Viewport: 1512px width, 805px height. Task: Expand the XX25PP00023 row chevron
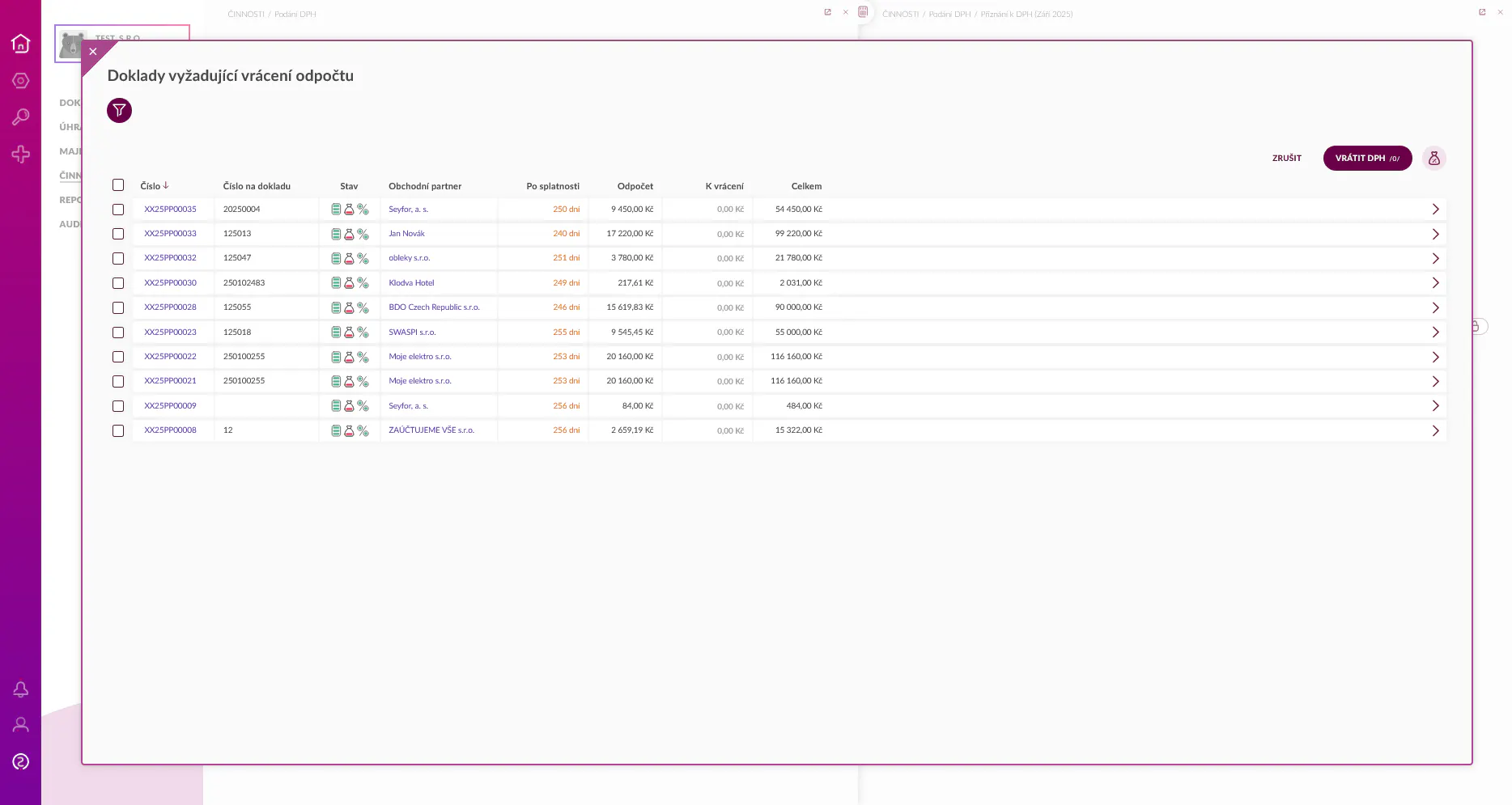[1434, 333]
